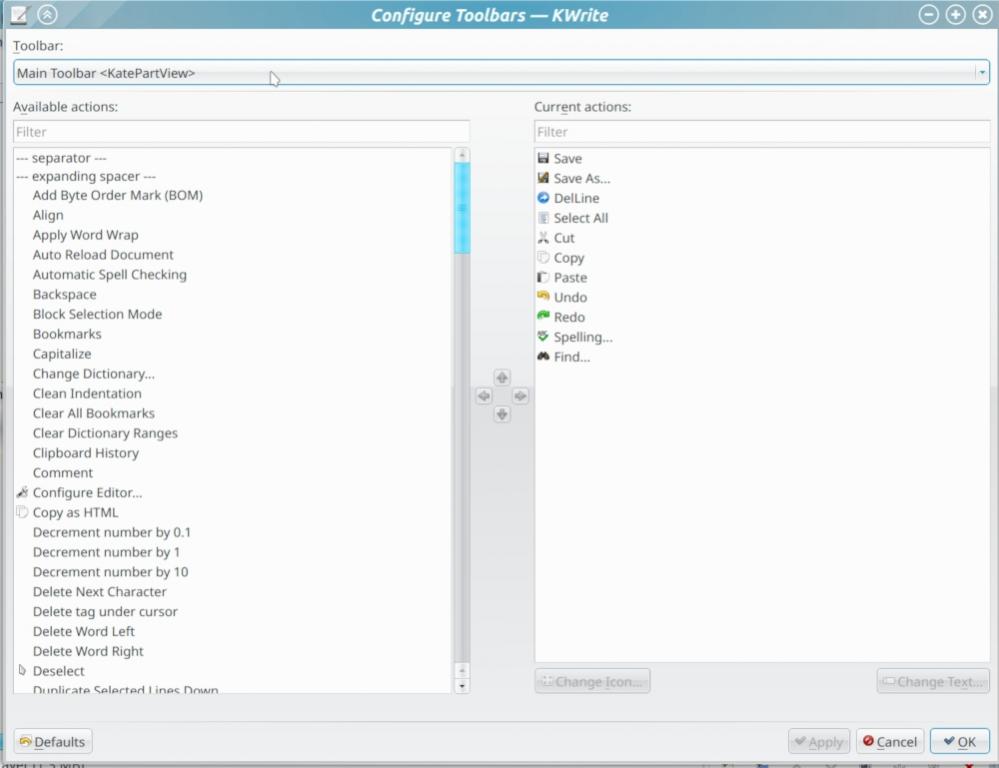Click the scrollbar up arrow

point(462,155)
